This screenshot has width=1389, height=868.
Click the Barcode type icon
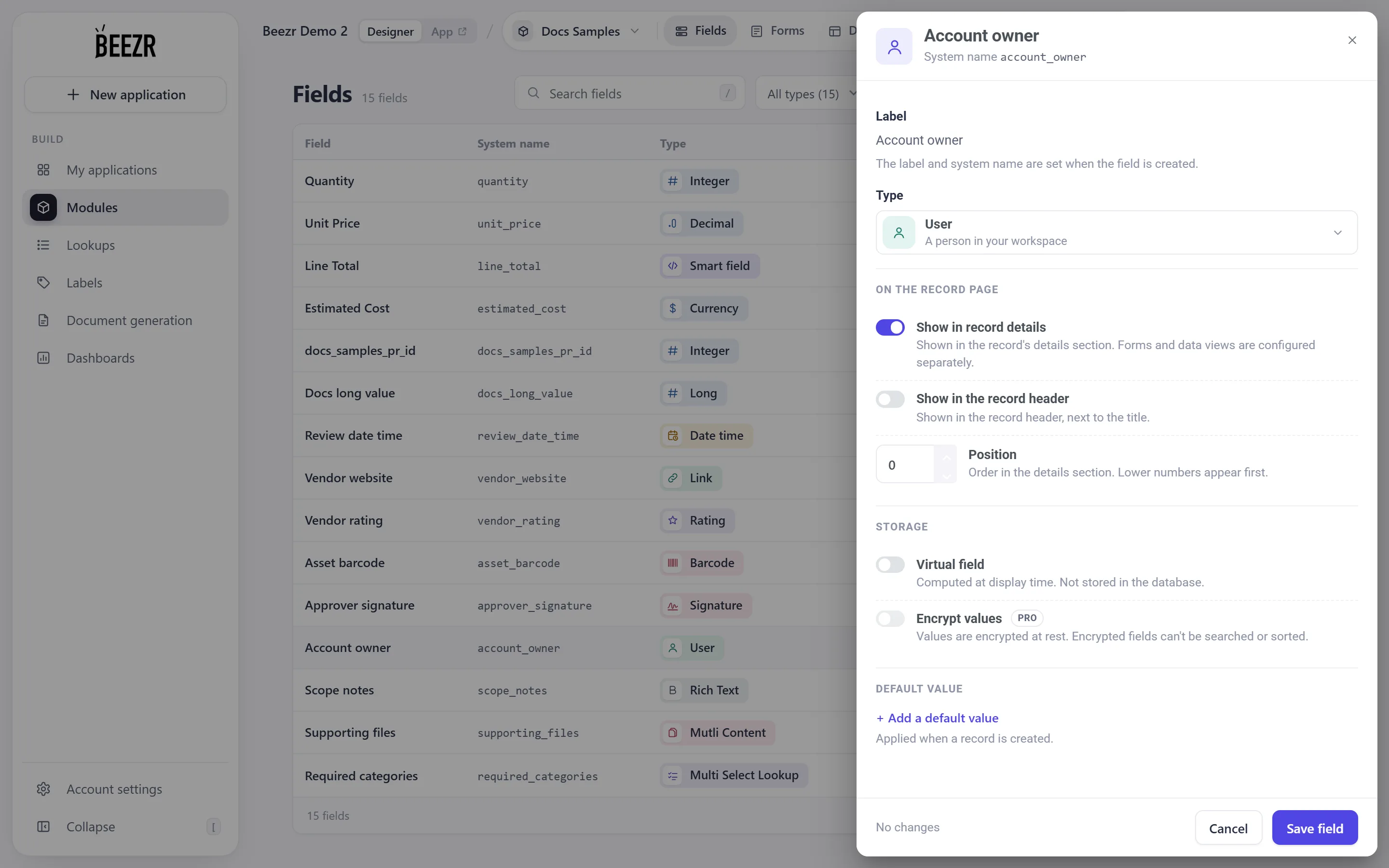click(x=673, y=563)
